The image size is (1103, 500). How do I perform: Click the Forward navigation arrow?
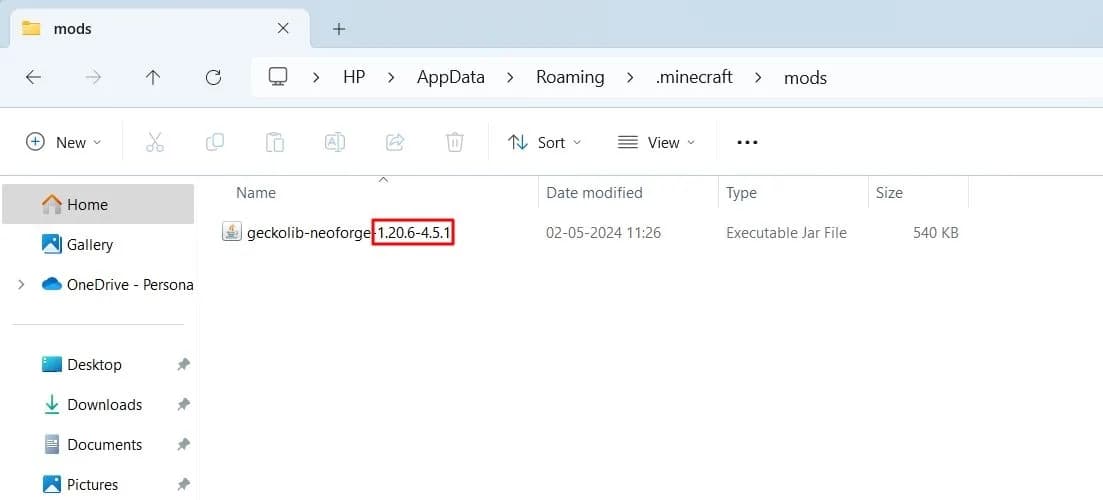[93, 77]
